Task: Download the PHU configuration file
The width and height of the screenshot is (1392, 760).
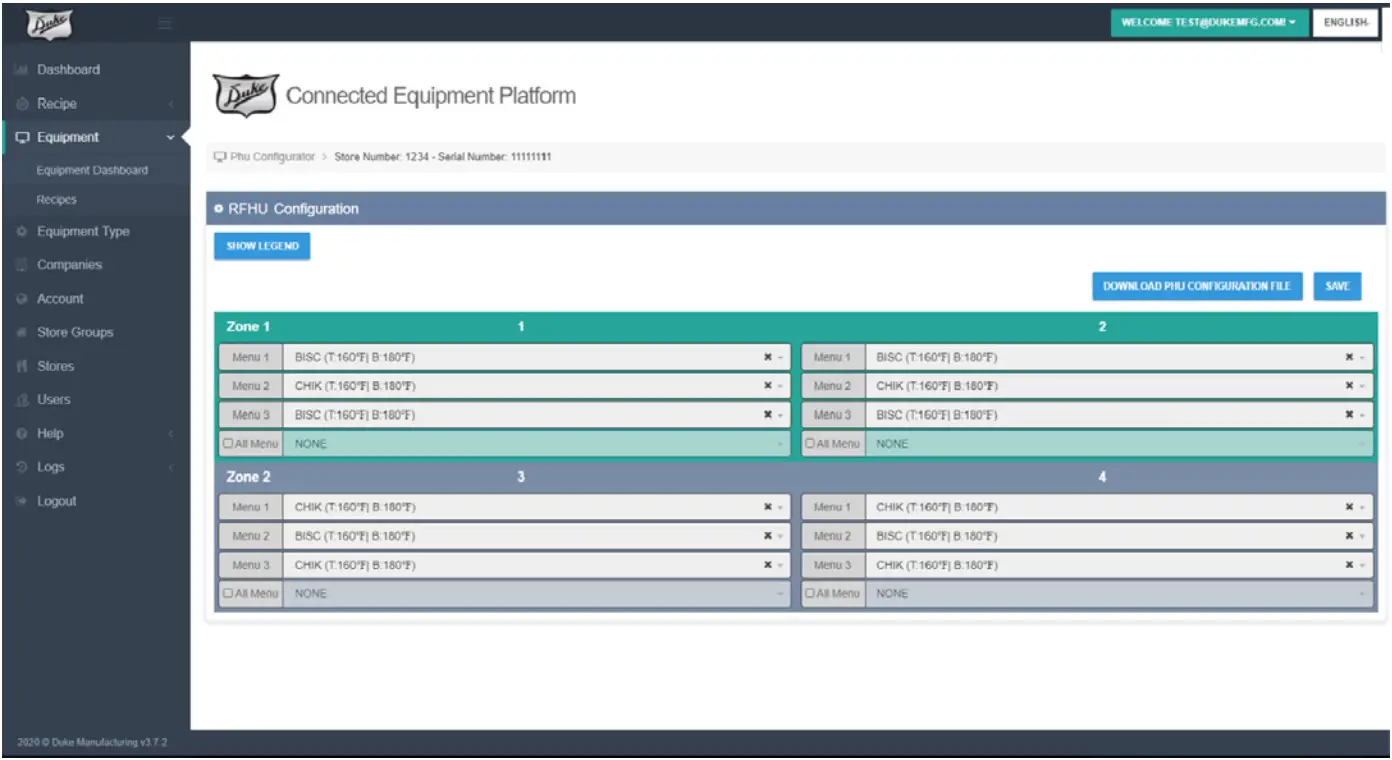Action: click(1197, 286)
